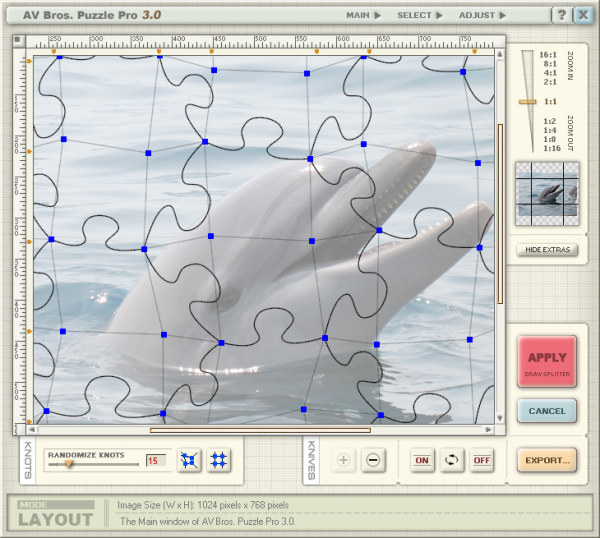Image resolution: width=600 pixels, height=538 pixels.
Task: Click the Image Size status text
Action: pos(203,505)
